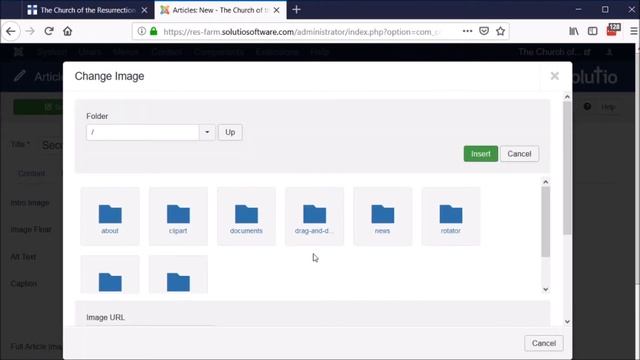Toggle the browser sidebar icon

pos(593,31)
